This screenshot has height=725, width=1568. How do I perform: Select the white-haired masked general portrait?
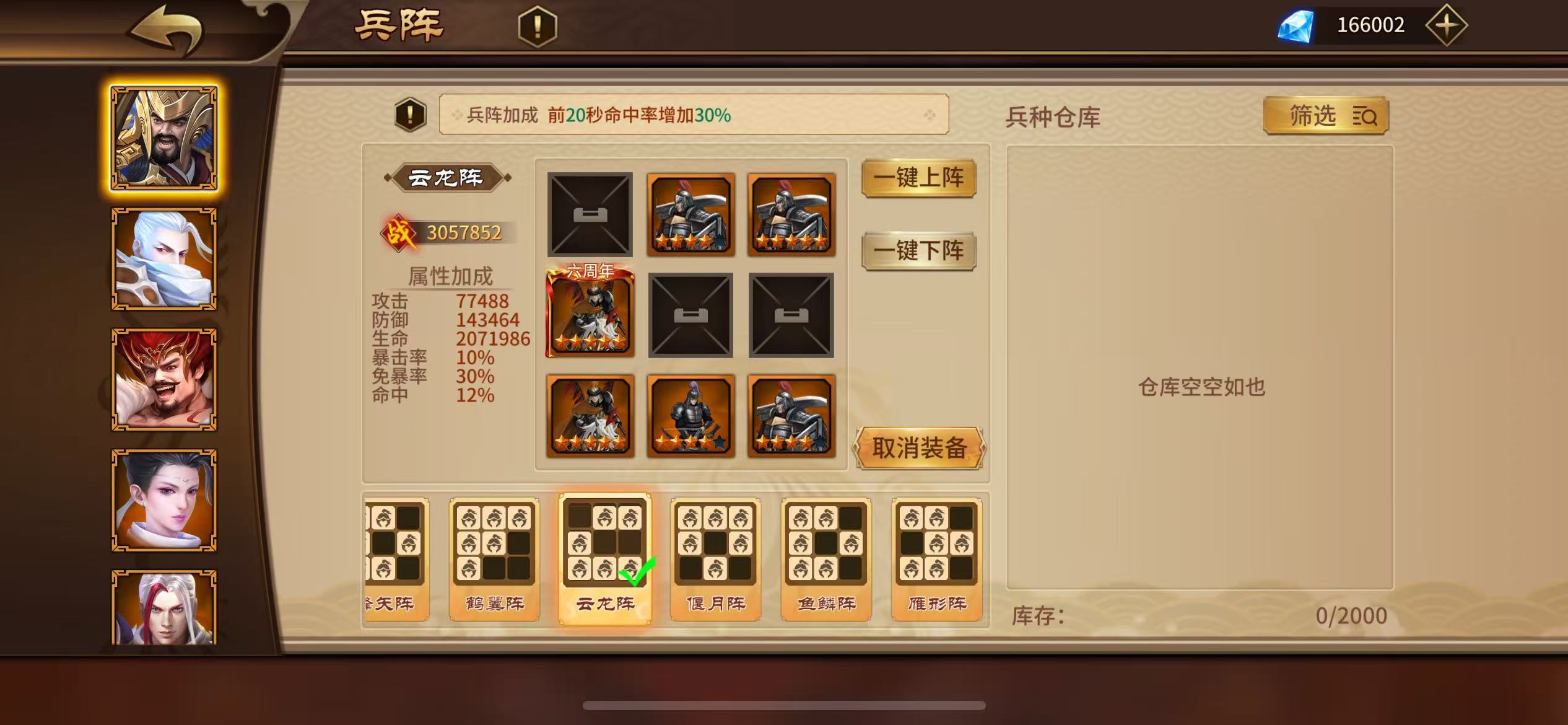(x=164, y=259)
